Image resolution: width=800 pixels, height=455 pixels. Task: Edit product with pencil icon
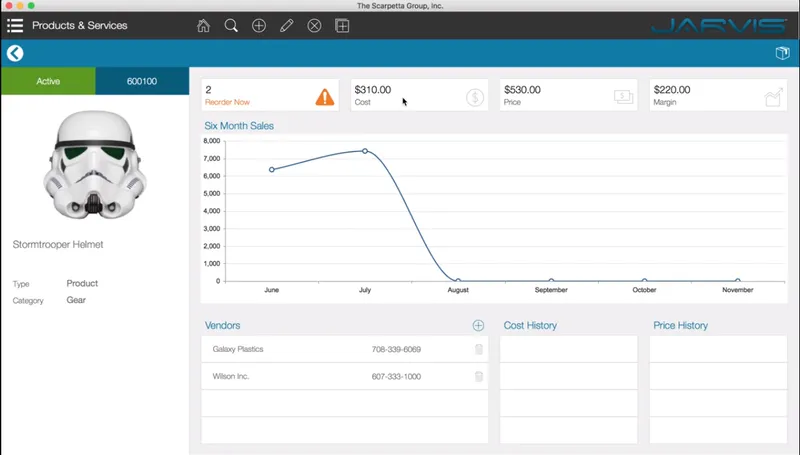[x=287, y=26]
